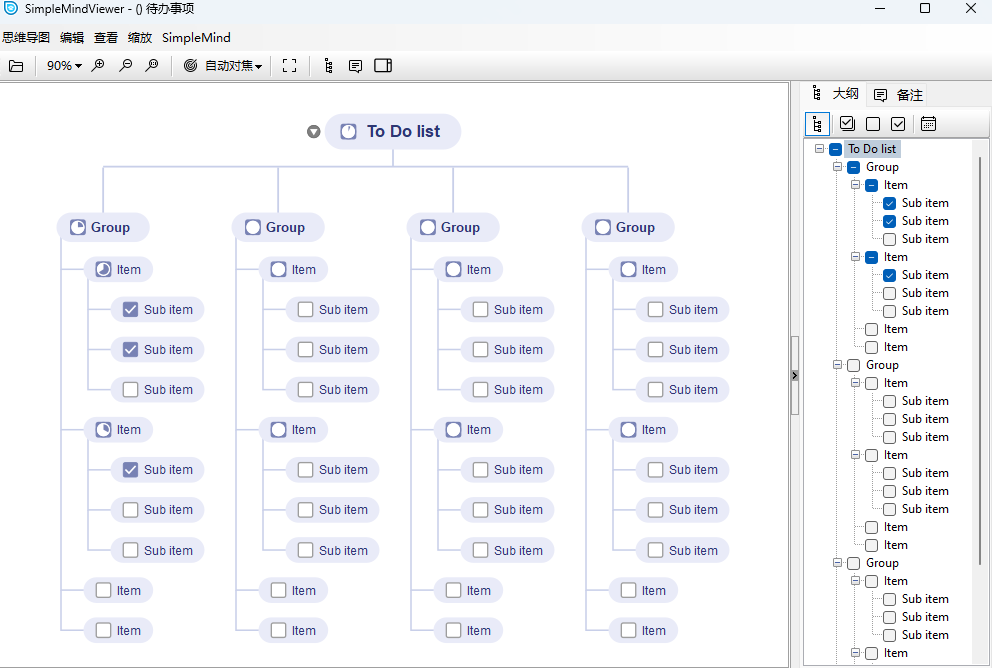Show all checkbox topics filter in outline toolbar

[847, 124]
